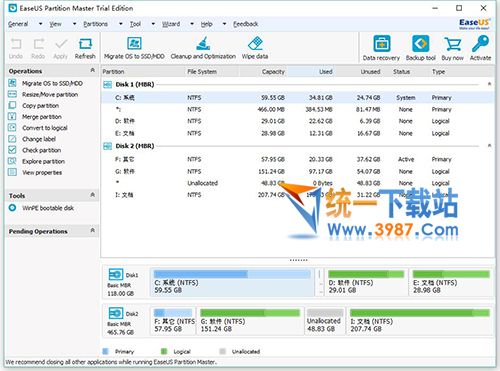Collapse the Tools panel section
Viewport: 500px width, 371px height.
[x=93, y=195]
